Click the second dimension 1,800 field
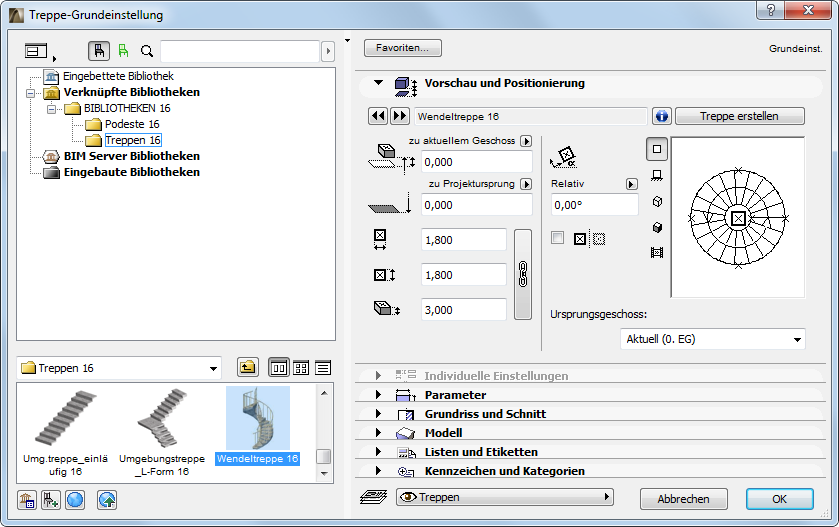This screenshot has height=527, width=839. tap(463, 275)
